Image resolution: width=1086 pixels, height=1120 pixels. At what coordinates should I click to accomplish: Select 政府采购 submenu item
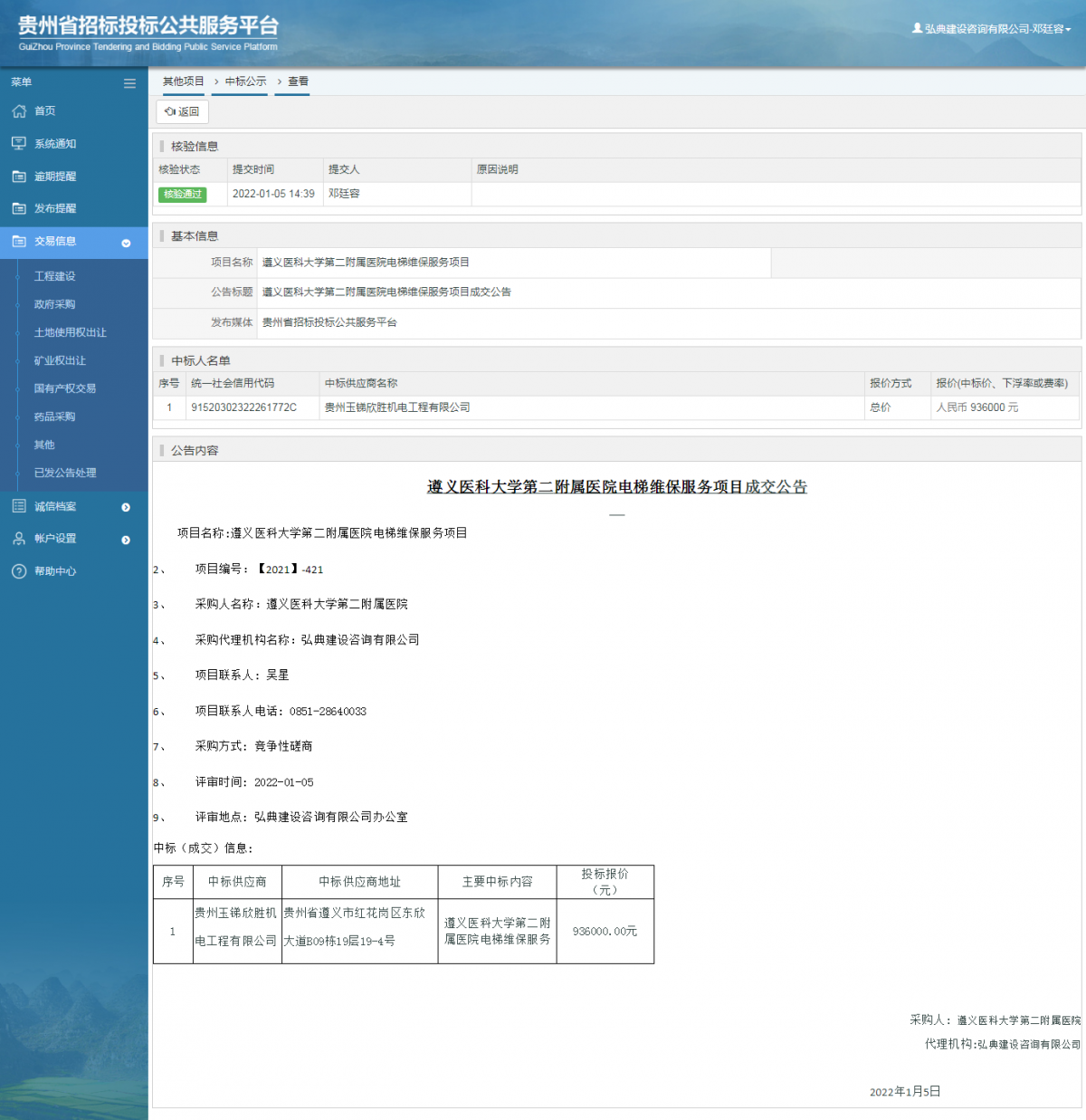pyautogui.click(x=55, y=304)
